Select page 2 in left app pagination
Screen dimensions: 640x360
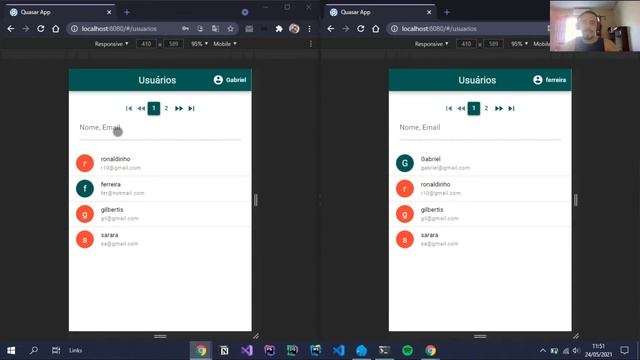(x=166, y=108)
